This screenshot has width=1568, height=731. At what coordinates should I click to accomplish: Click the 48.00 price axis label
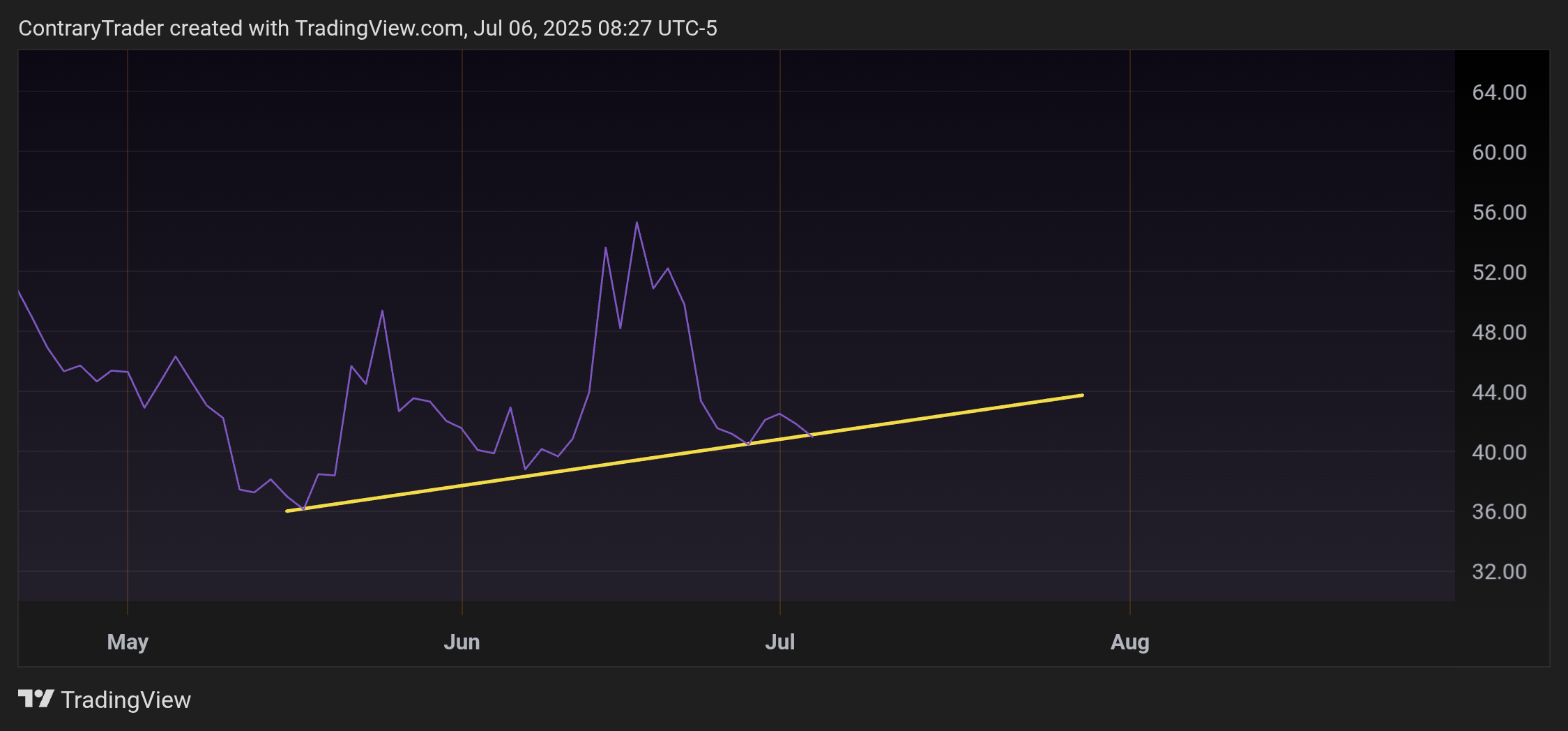[x=1499, y=332]
